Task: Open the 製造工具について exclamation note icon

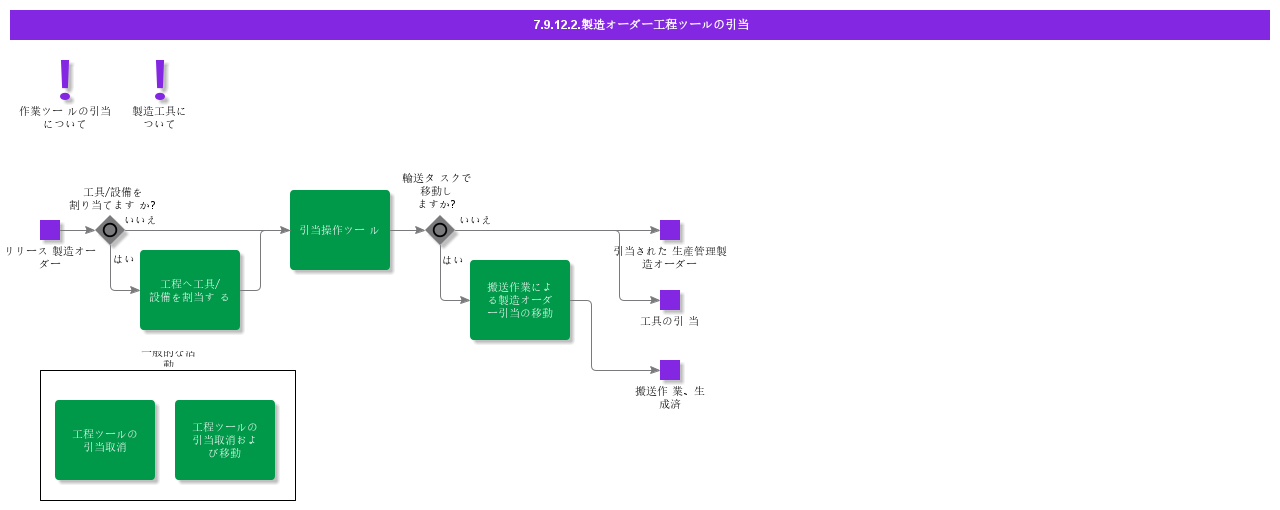Action: pos(159,79)
